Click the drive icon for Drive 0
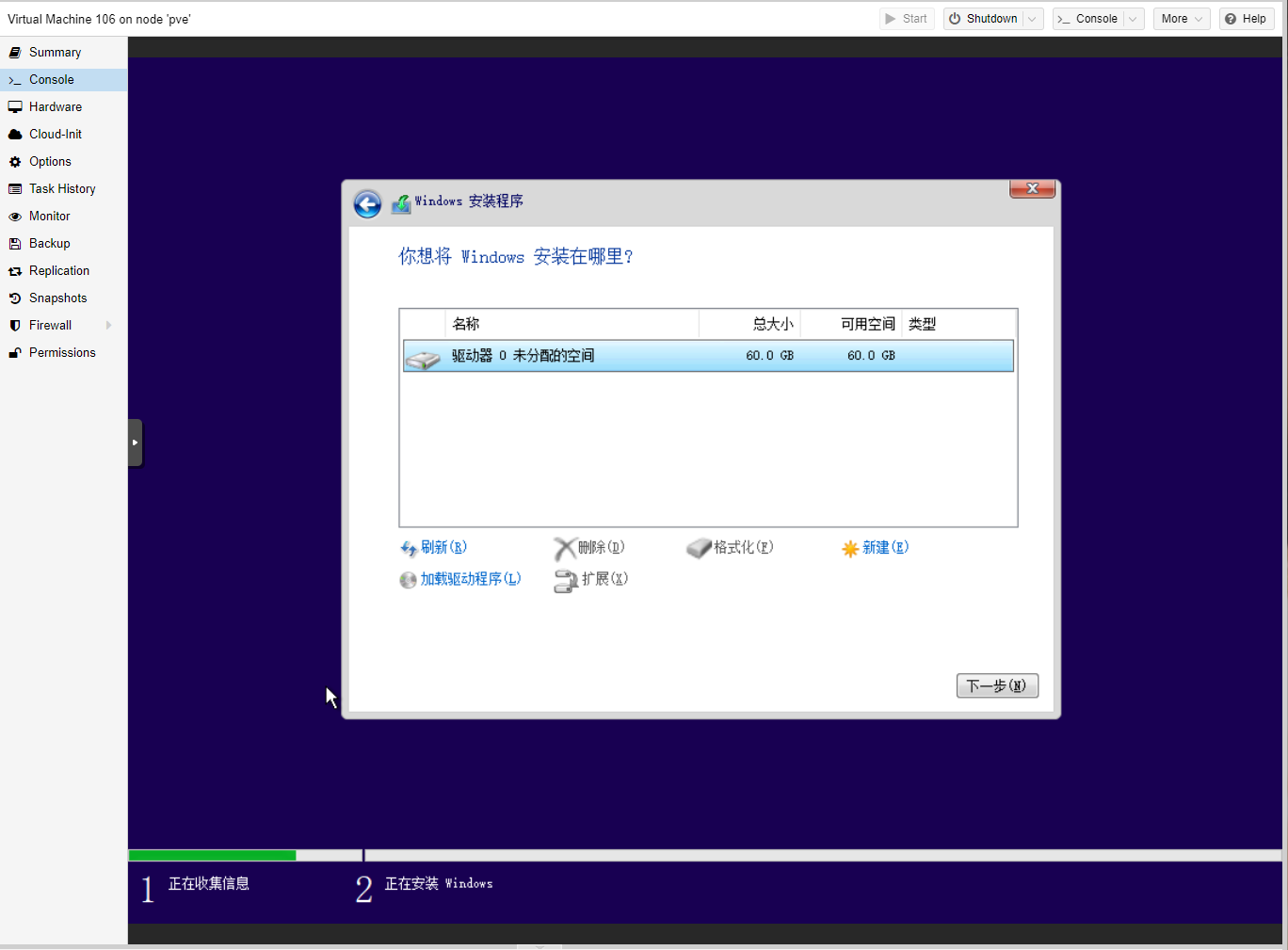The height and width of the screenshot is (950, 1288). point(423,359)
